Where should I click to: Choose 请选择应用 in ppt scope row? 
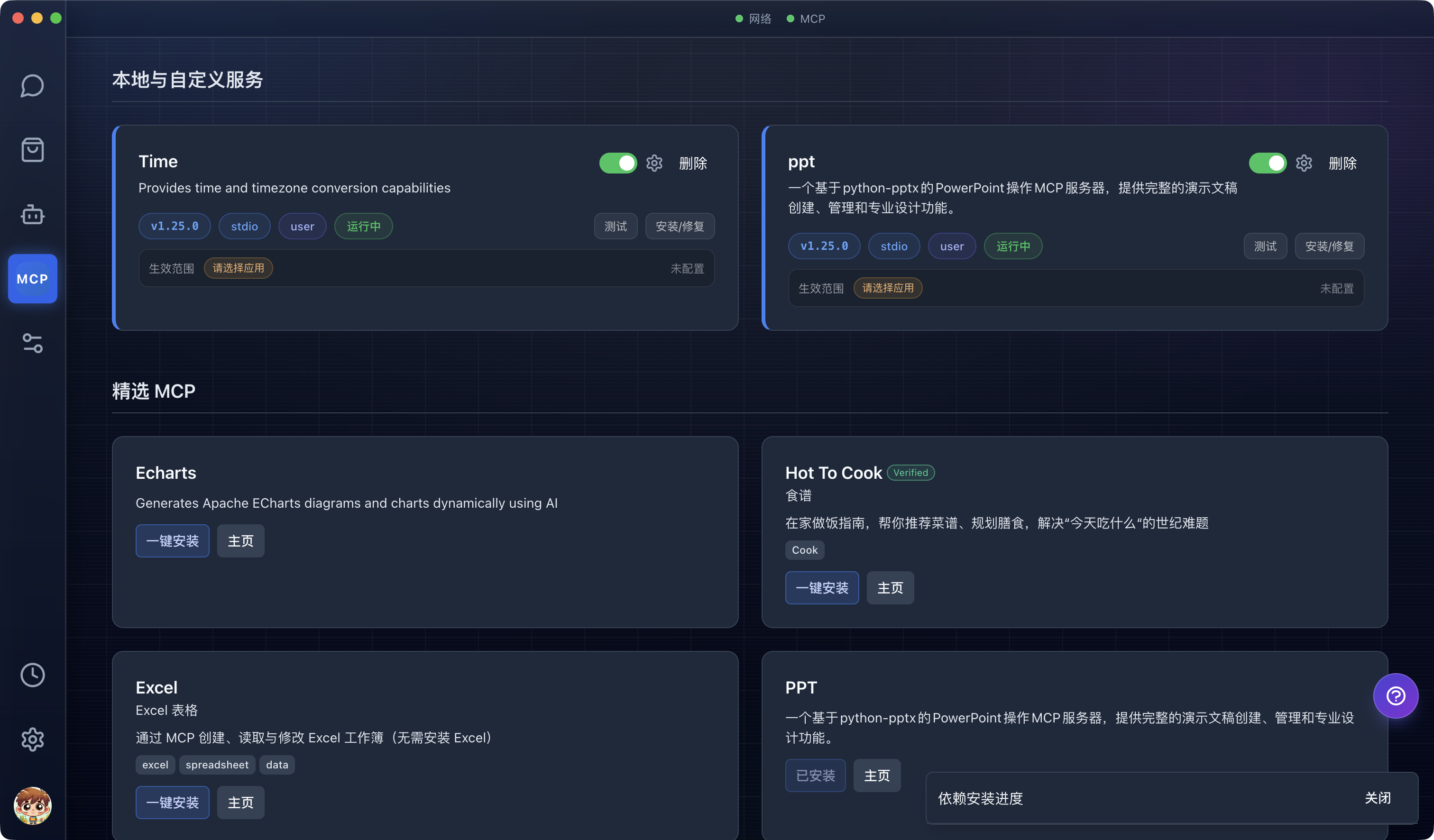coord(888,288)
